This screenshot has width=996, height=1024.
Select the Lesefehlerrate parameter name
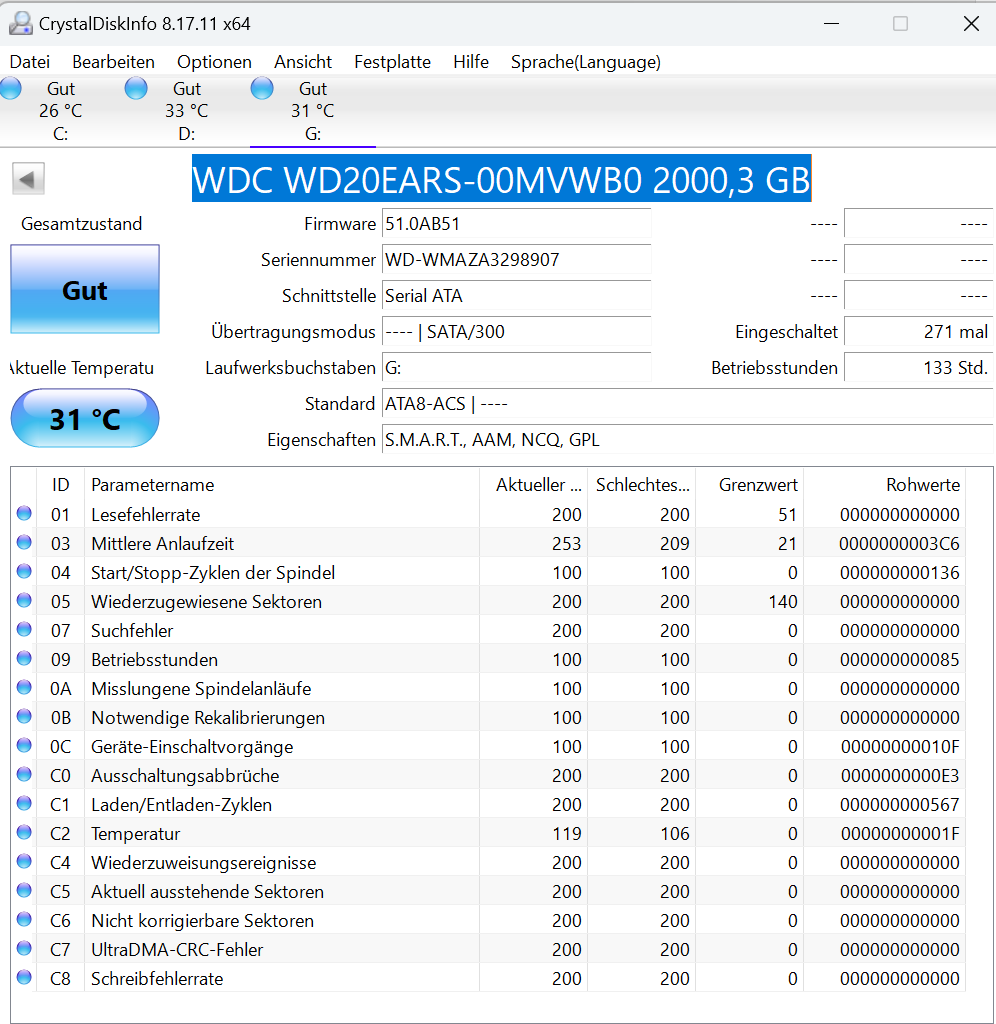click(146, 515)
